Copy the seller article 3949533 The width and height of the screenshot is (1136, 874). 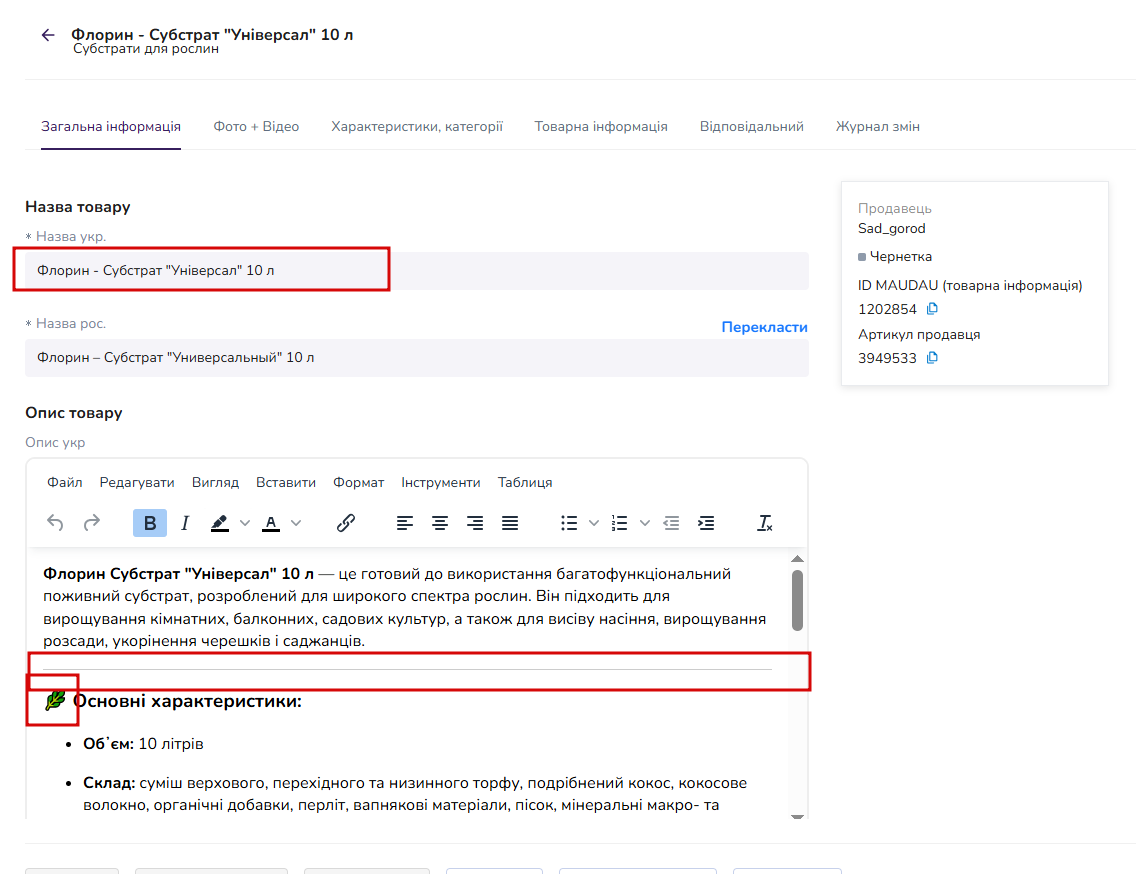pyautogui.click(x=932, y=358)
